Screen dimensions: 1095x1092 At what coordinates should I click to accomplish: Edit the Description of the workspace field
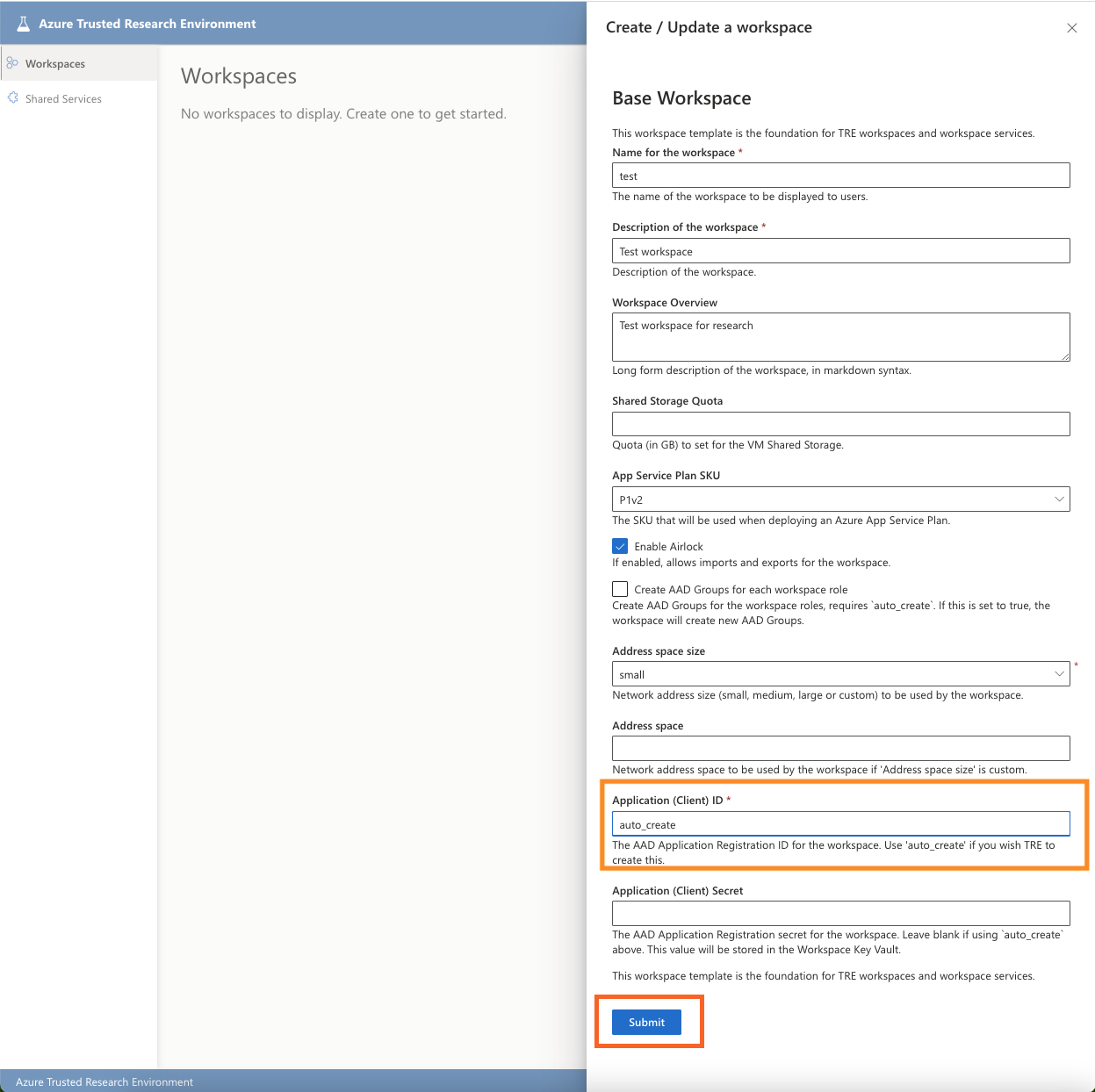[840, 250]
